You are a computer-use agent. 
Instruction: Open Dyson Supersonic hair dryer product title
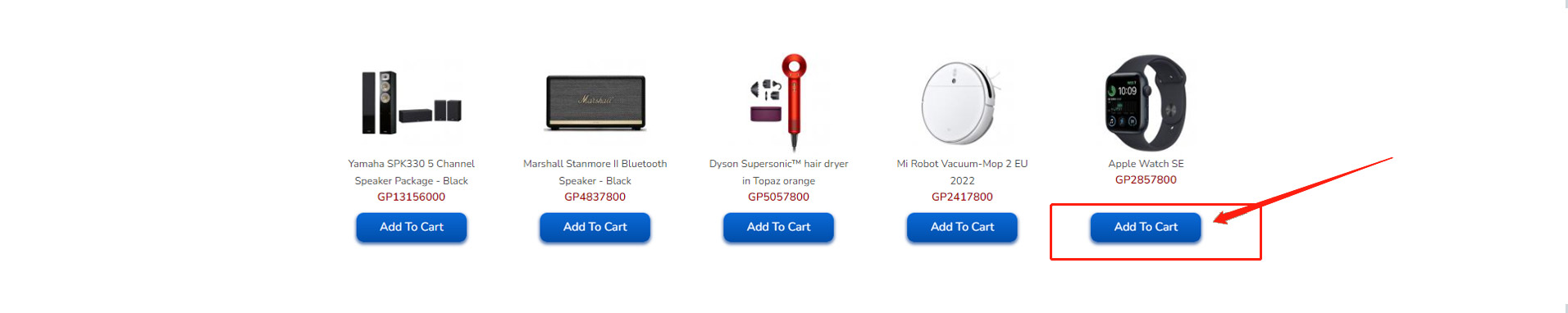click(x=779, y=172)
